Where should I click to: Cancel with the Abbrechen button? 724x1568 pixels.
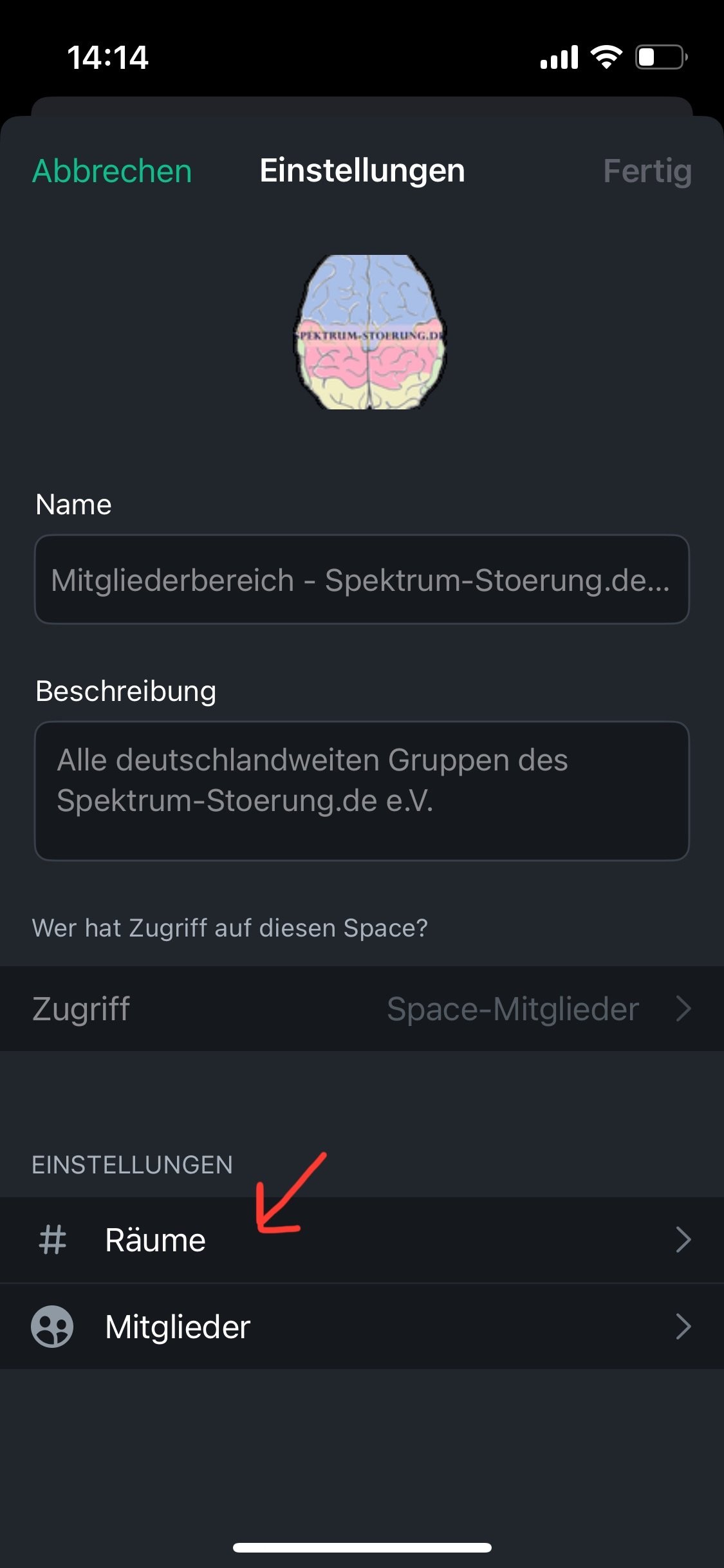[x=112, y=171]
